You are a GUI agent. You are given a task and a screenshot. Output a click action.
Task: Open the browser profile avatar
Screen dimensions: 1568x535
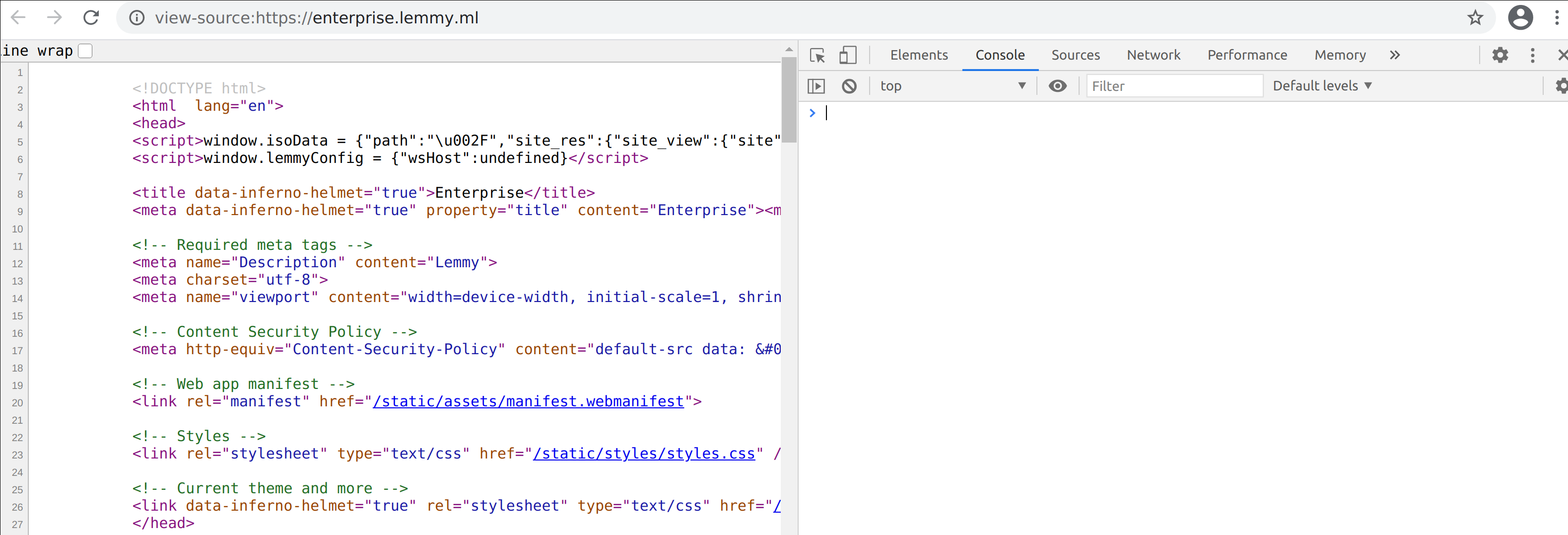click(x=1520, y=18)
